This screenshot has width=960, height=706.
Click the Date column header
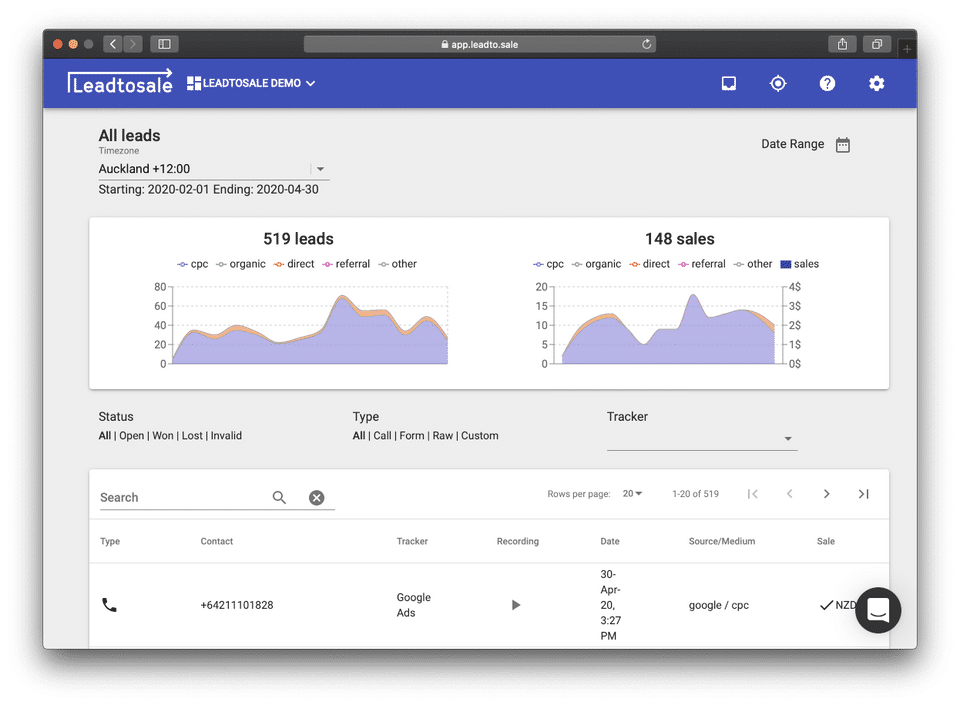[610, 541]
